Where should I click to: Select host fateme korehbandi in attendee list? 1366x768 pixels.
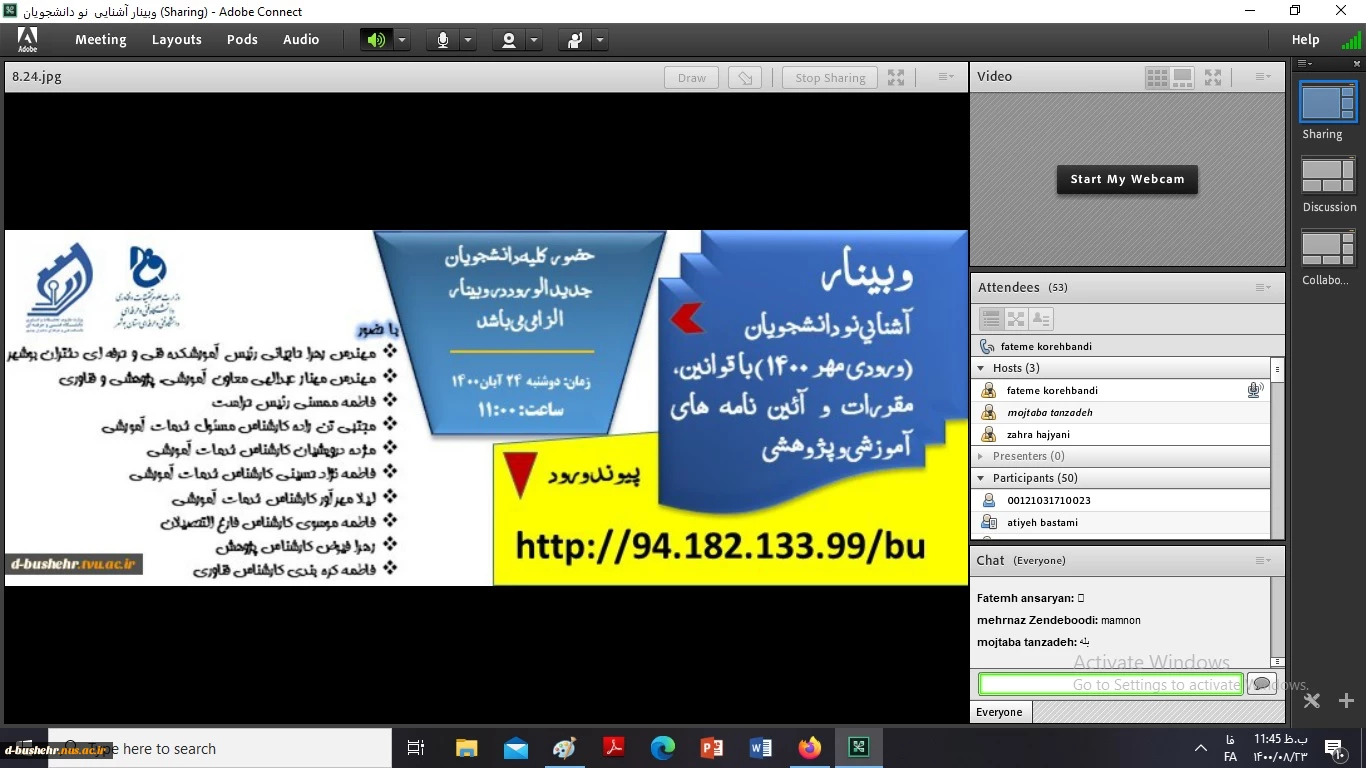pos(1121,390)
